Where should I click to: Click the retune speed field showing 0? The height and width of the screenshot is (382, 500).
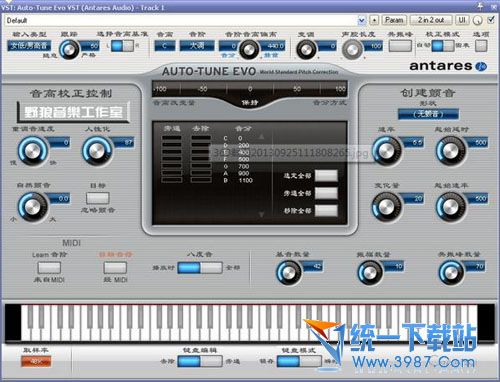pos(59,143)
